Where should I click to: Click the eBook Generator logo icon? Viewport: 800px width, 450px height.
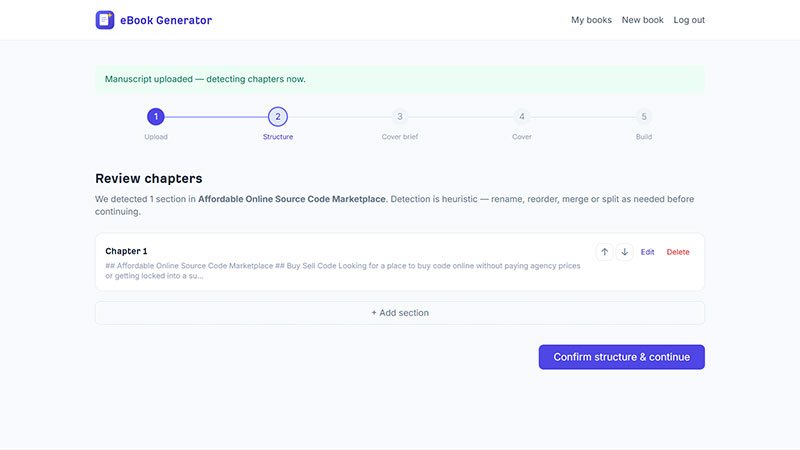click(x=105, y=20)
